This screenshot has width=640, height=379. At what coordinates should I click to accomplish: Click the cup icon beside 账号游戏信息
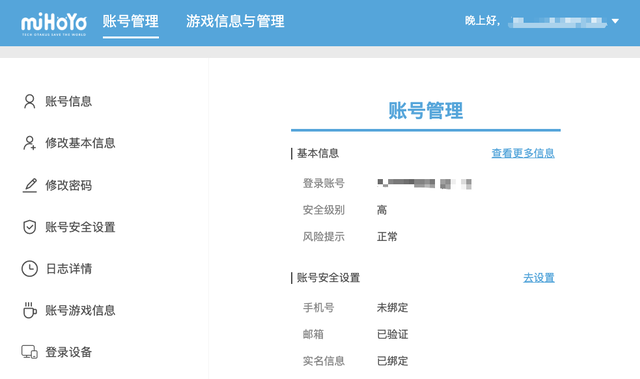click(29, 310)
